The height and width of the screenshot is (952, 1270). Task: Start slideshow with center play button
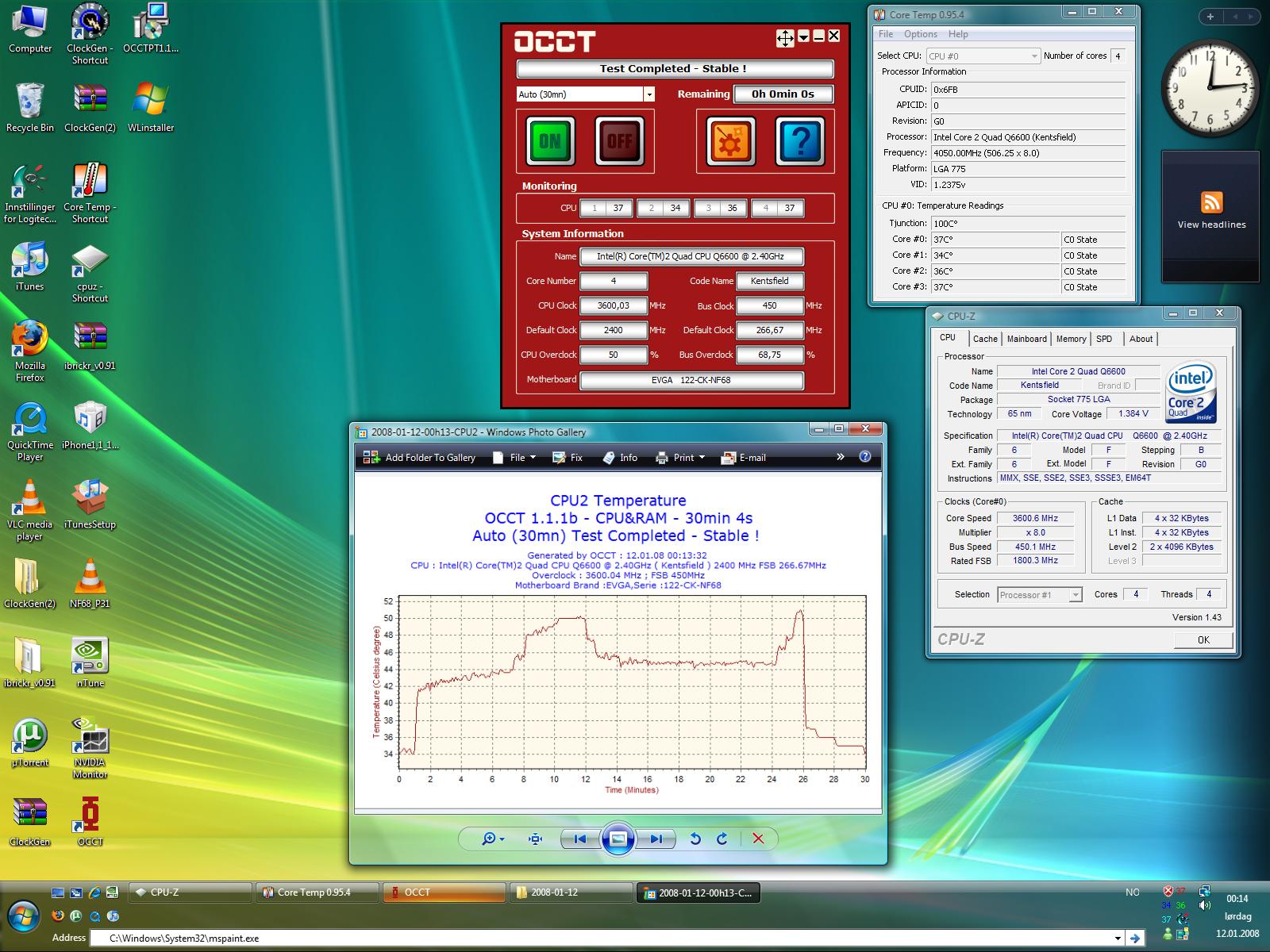[x=618, y=839]
